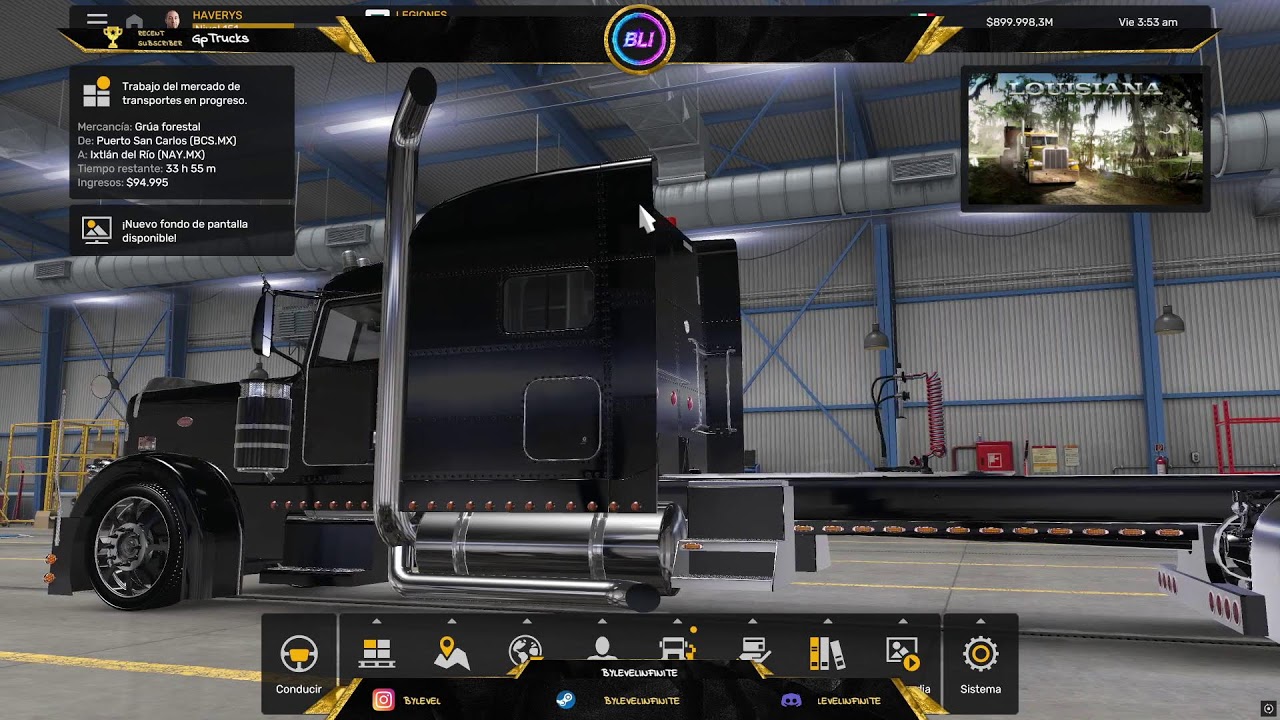Open the map with location pin icon
Viewport: 1280px width, 720px height.
click(x=452, y=654)
